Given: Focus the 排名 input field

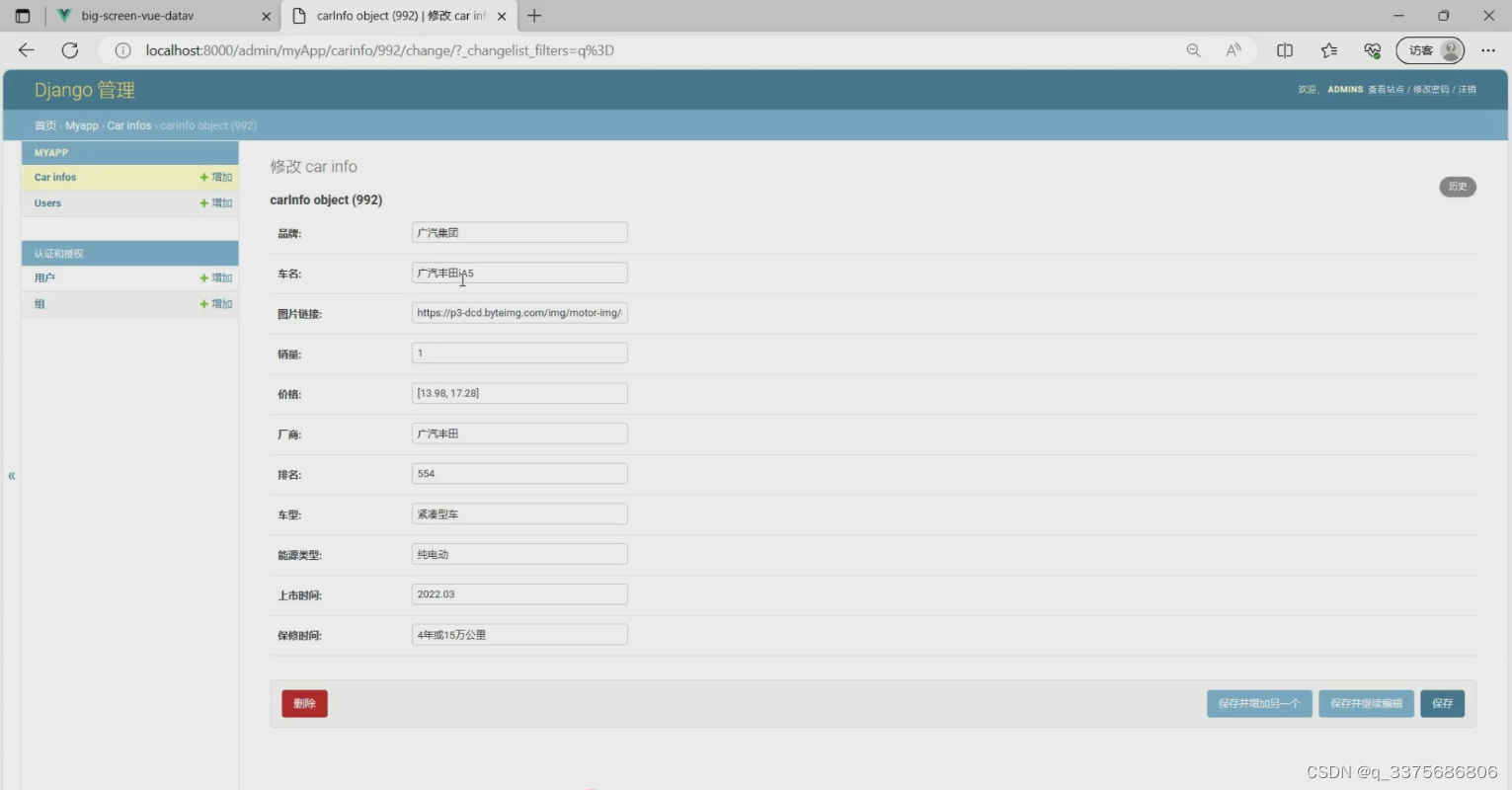Looking at the screenshot, I should click(519, 474).
